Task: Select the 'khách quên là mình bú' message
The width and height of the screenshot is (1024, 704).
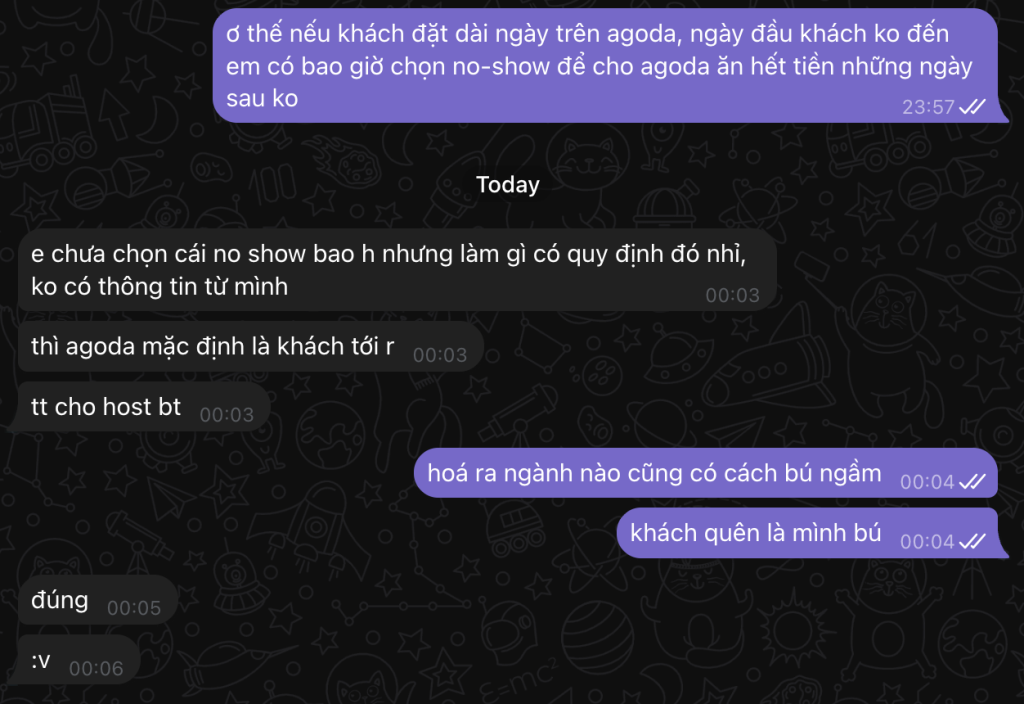Action: pyautogui.click(x=755, y=533)
